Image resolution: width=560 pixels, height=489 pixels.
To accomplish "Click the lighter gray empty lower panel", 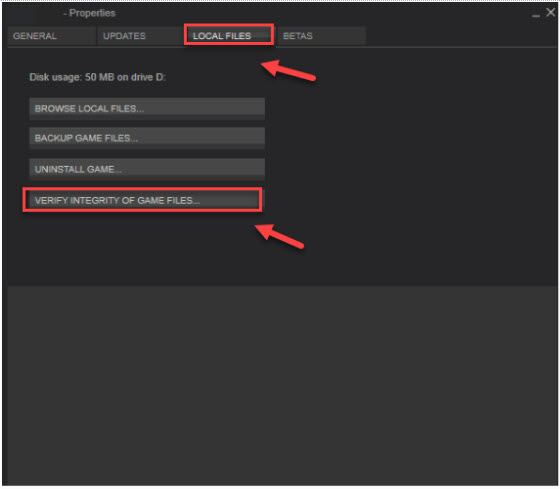I will click(282, 385).
